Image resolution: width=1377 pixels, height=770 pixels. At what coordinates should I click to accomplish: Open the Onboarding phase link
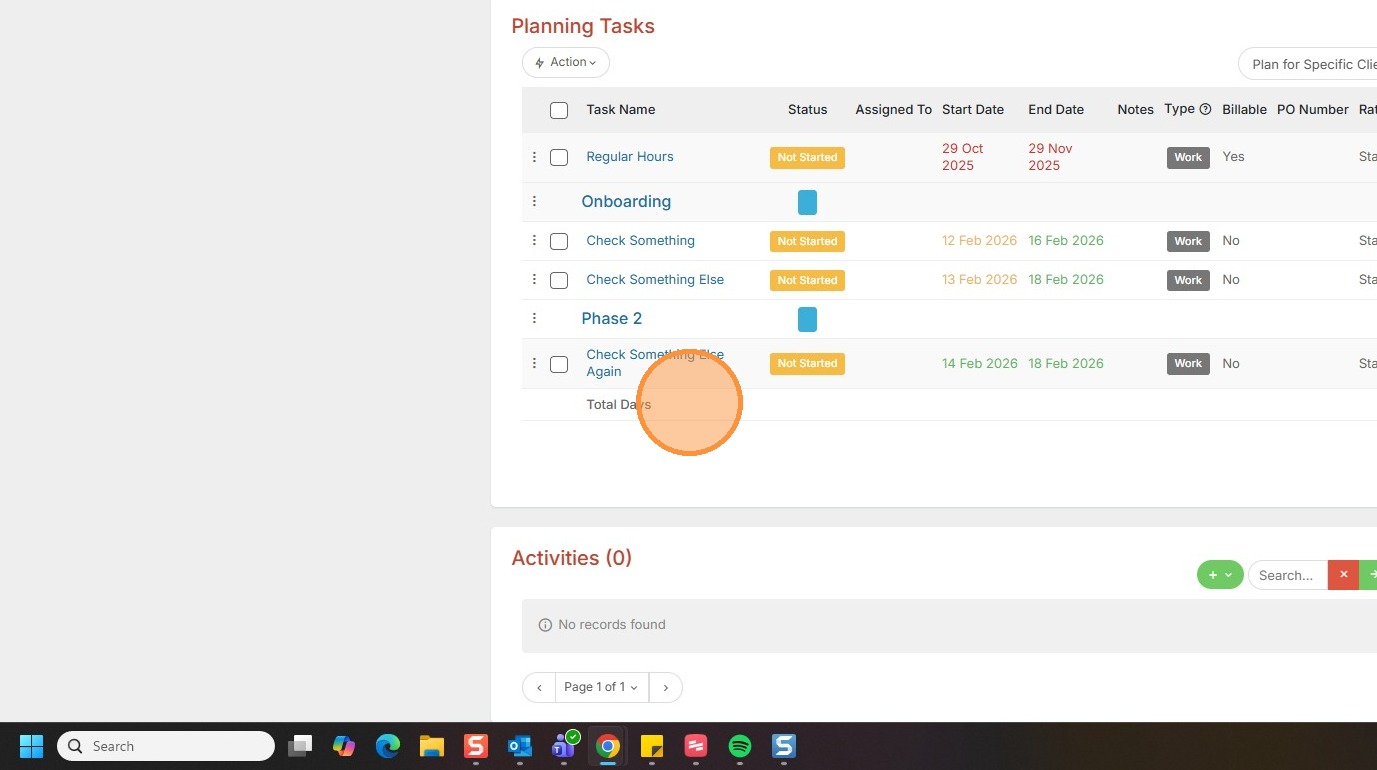pyautogui.click(x=626, y=201)
